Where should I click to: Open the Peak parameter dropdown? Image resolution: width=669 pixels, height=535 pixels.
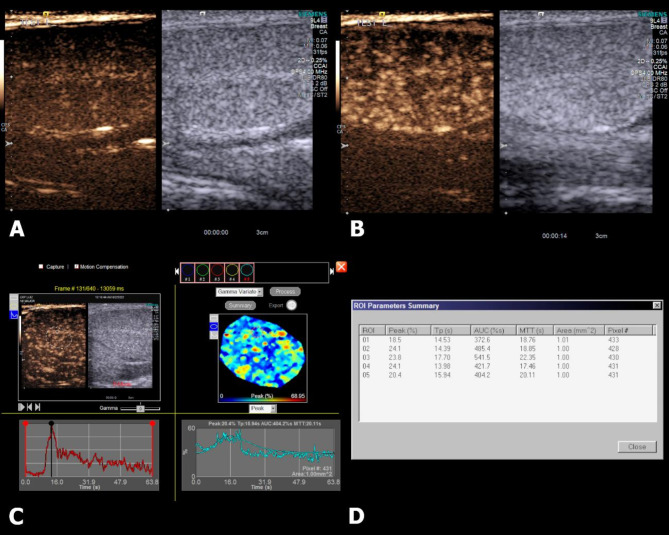(262, 408)
